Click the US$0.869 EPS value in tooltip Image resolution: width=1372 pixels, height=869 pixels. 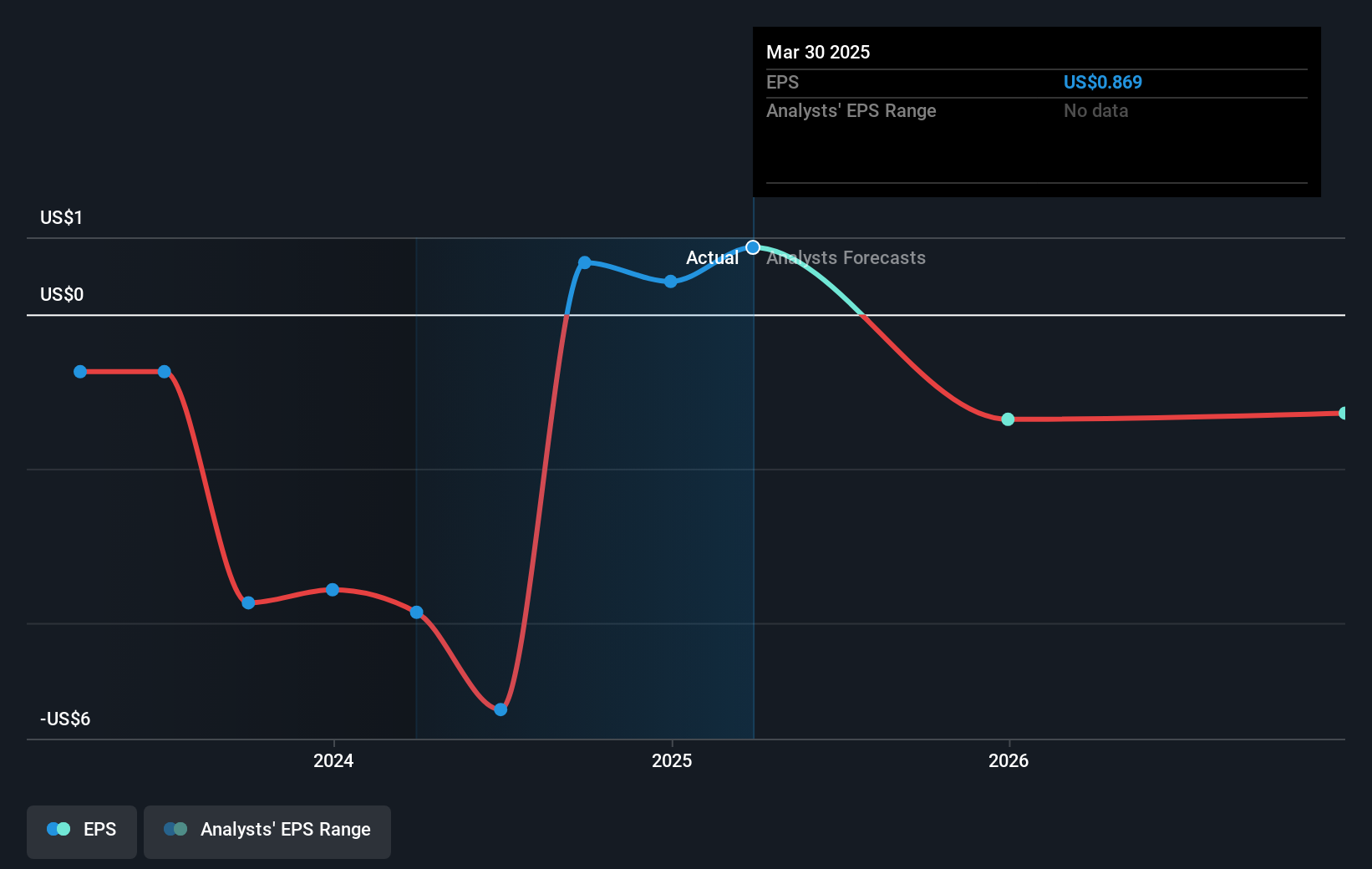(x=1102, y=83)
